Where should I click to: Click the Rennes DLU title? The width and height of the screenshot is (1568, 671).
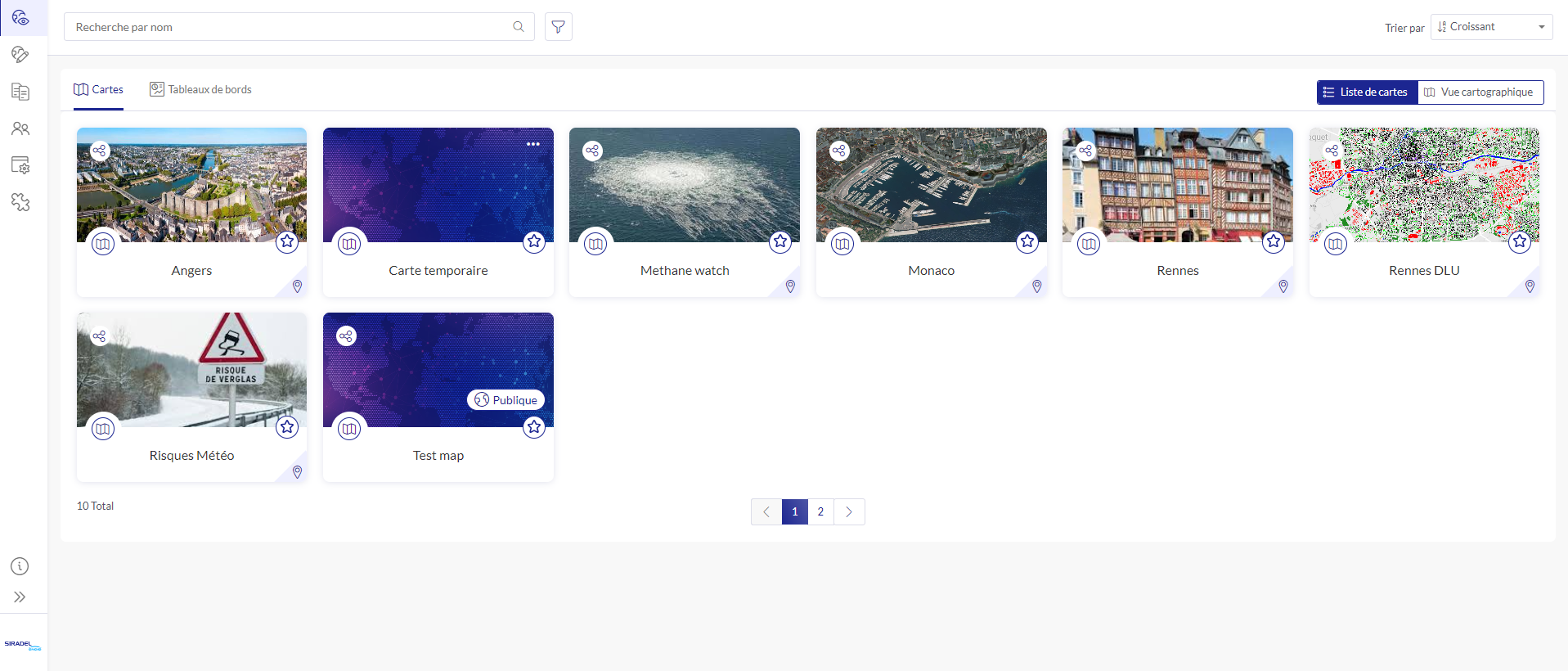[1424, 271]
